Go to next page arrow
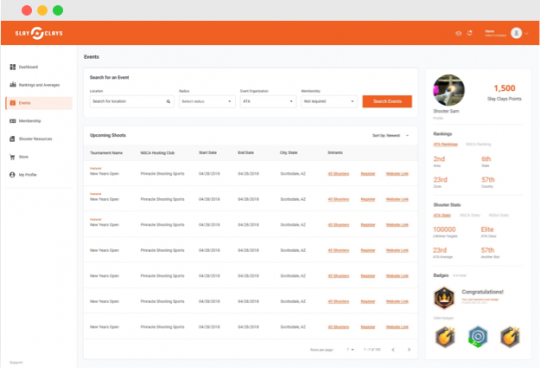The height and width of the screenshot is (368, 540). 409,350
